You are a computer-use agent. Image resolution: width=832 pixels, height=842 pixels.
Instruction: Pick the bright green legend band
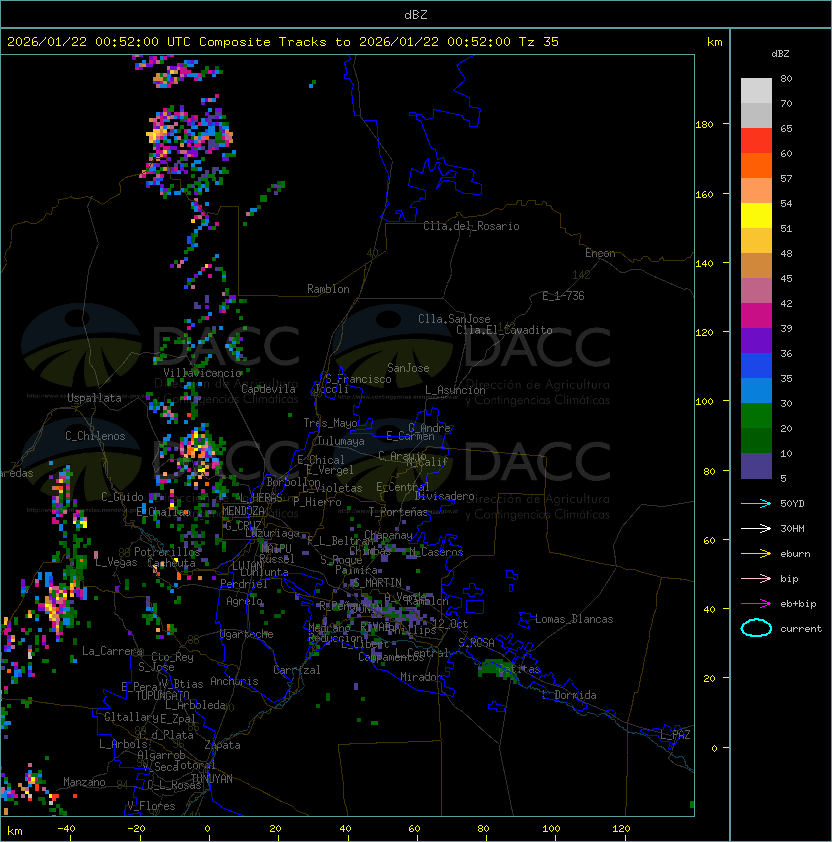[x=756, y=416]
